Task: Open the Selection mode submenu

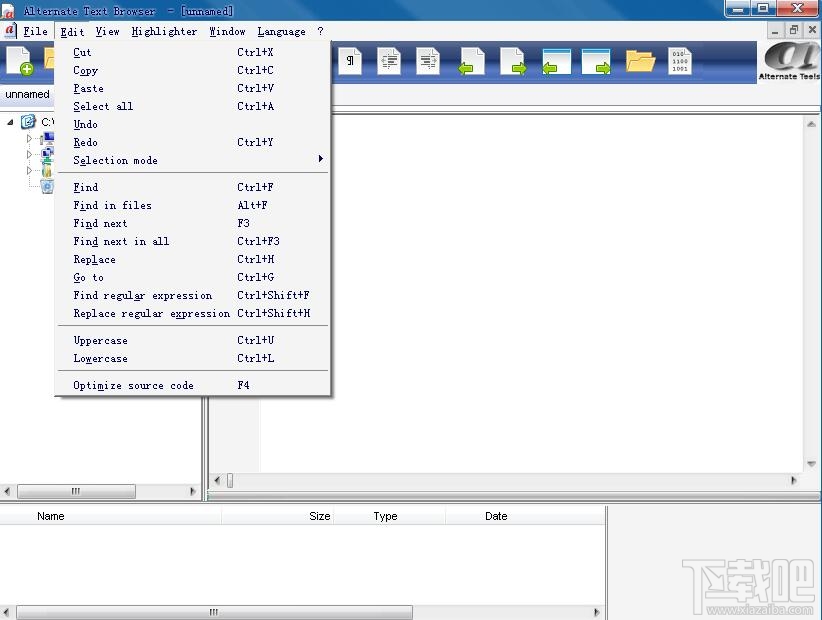Action: pos(193,160)
